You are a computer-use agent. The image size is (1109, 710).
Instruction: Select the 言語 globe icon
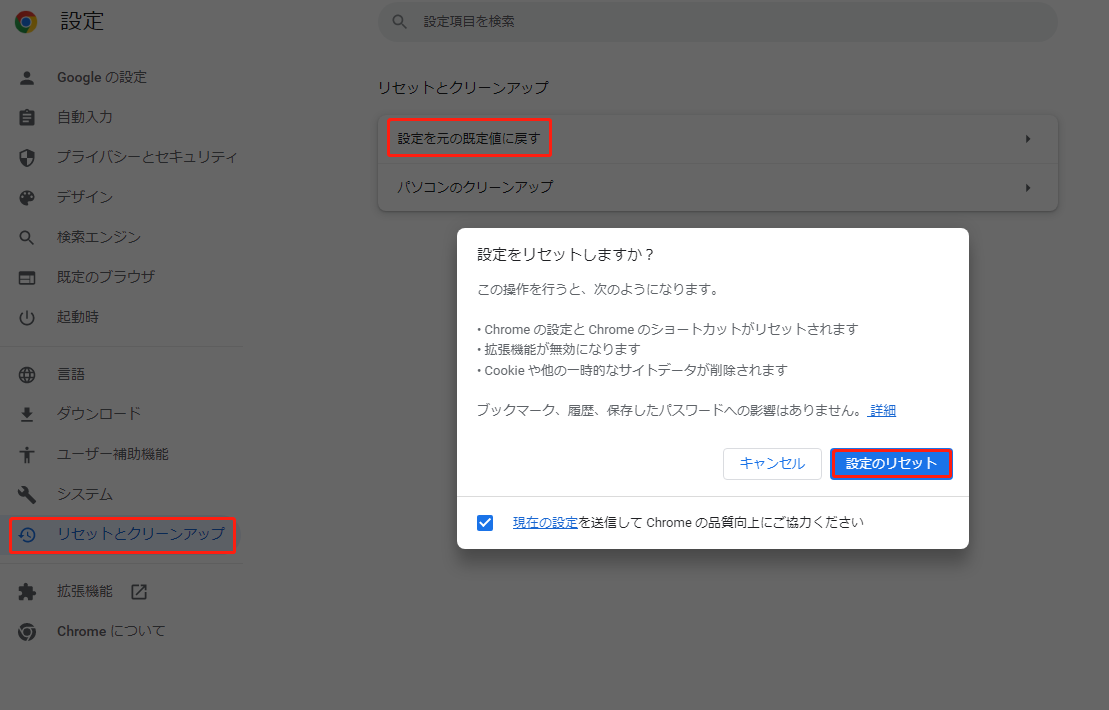(27, 375)
